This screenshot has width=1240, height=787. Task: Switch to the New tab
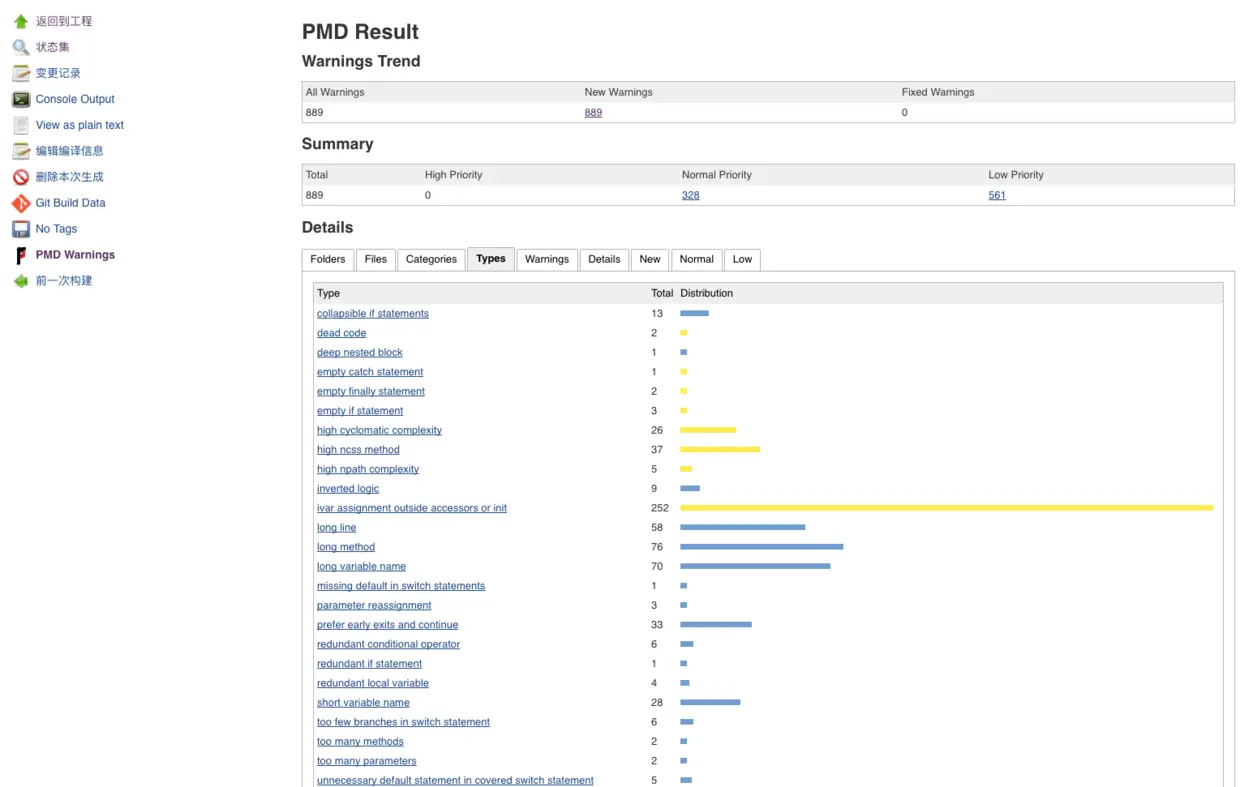coord(650,259)
